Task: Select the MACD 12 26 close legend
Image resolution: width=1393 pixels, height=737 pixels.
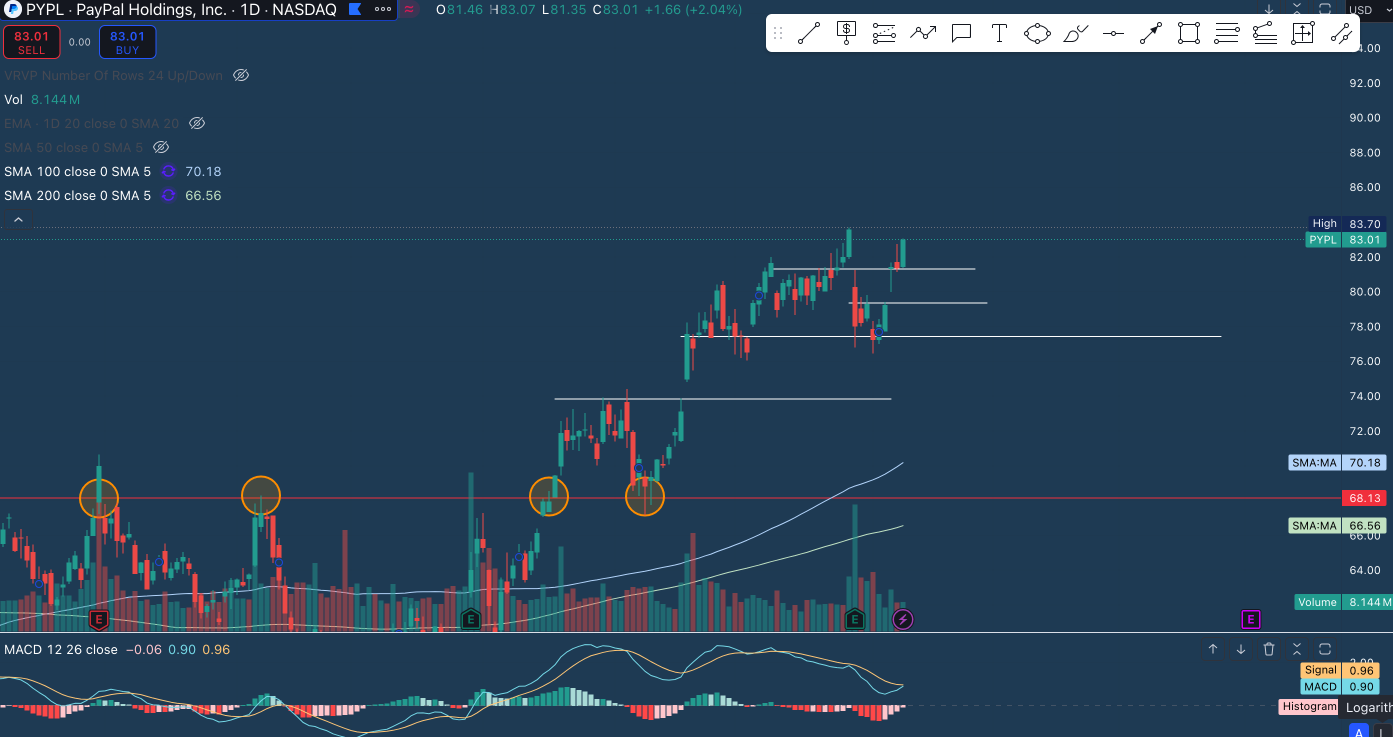Action: tap(61, 649)
